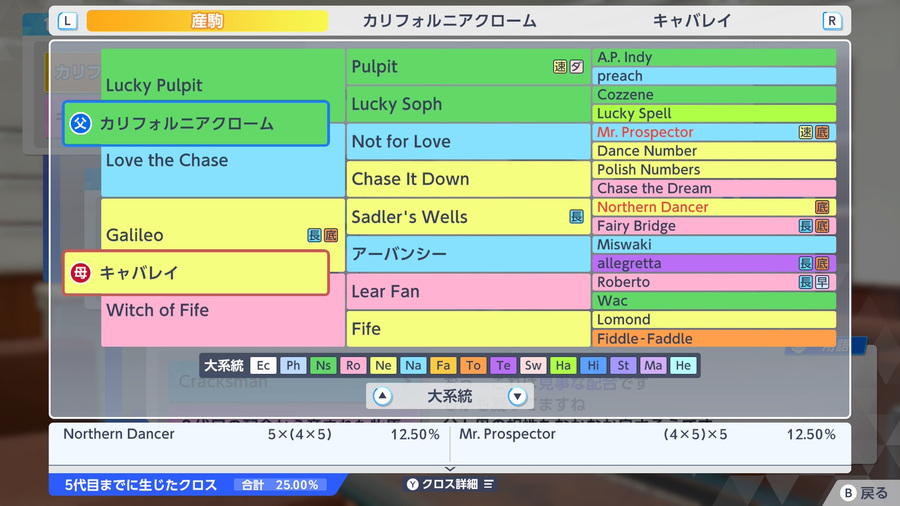Click the 底 icon on Northern Dancer row
The image size is (900, 506).
pos(822,207)
